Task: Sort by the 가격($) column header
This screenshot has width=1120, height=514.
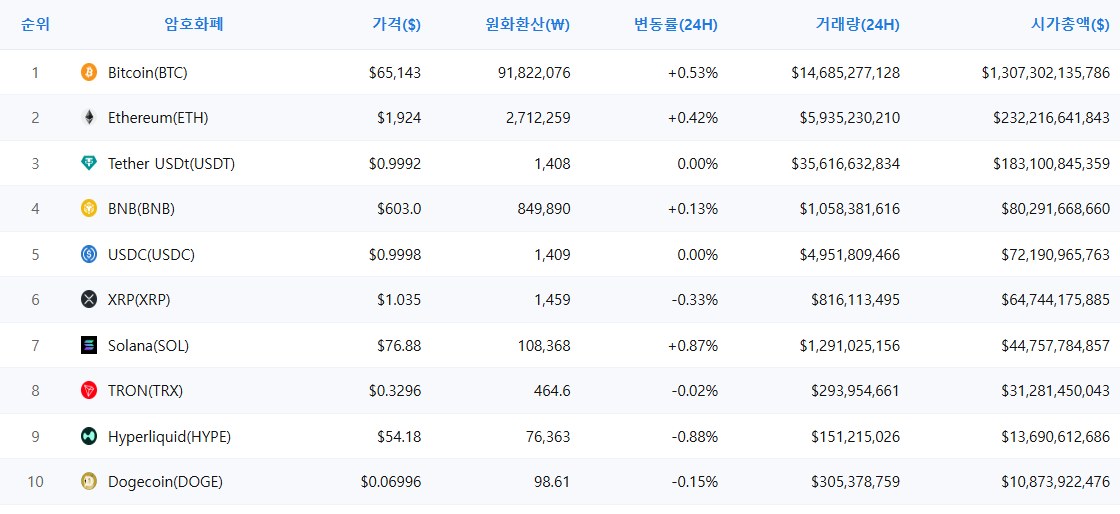Action: point(396,25)
